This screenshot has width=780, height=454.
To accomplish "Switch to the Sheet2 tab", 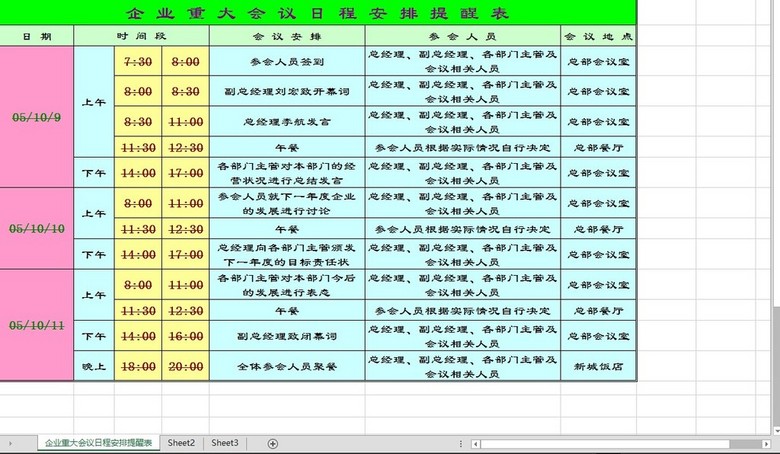I will pos(181,442).
